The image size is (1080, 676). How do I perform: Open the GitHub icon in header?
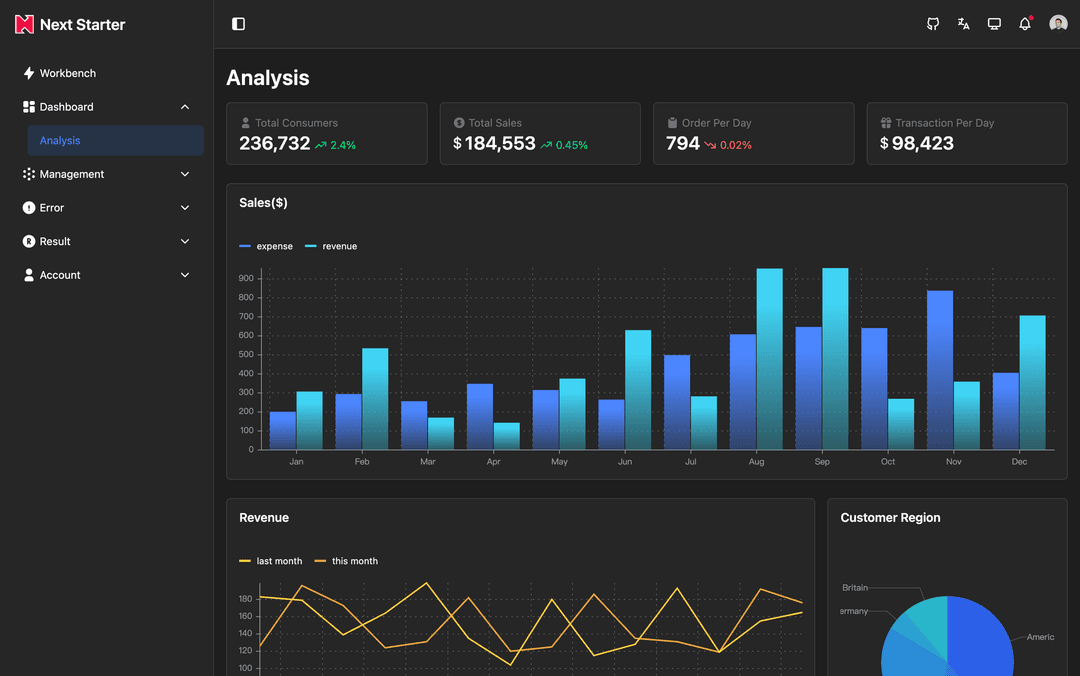click(933, 24)
